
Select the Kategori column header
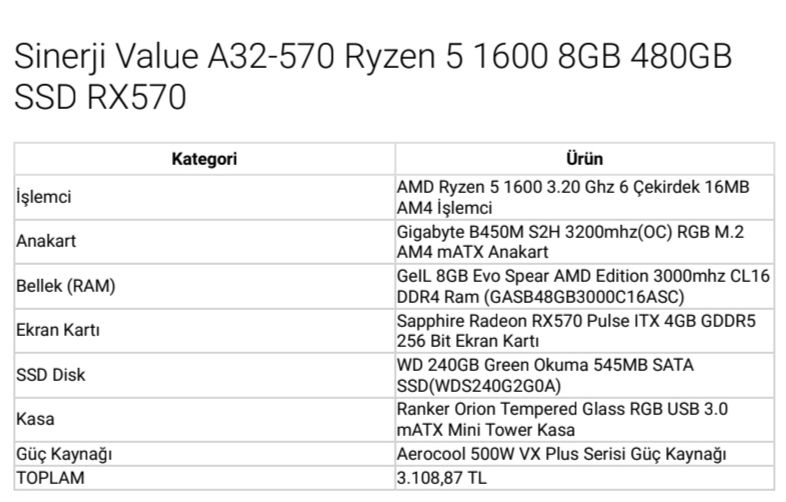tap(204, 159)
